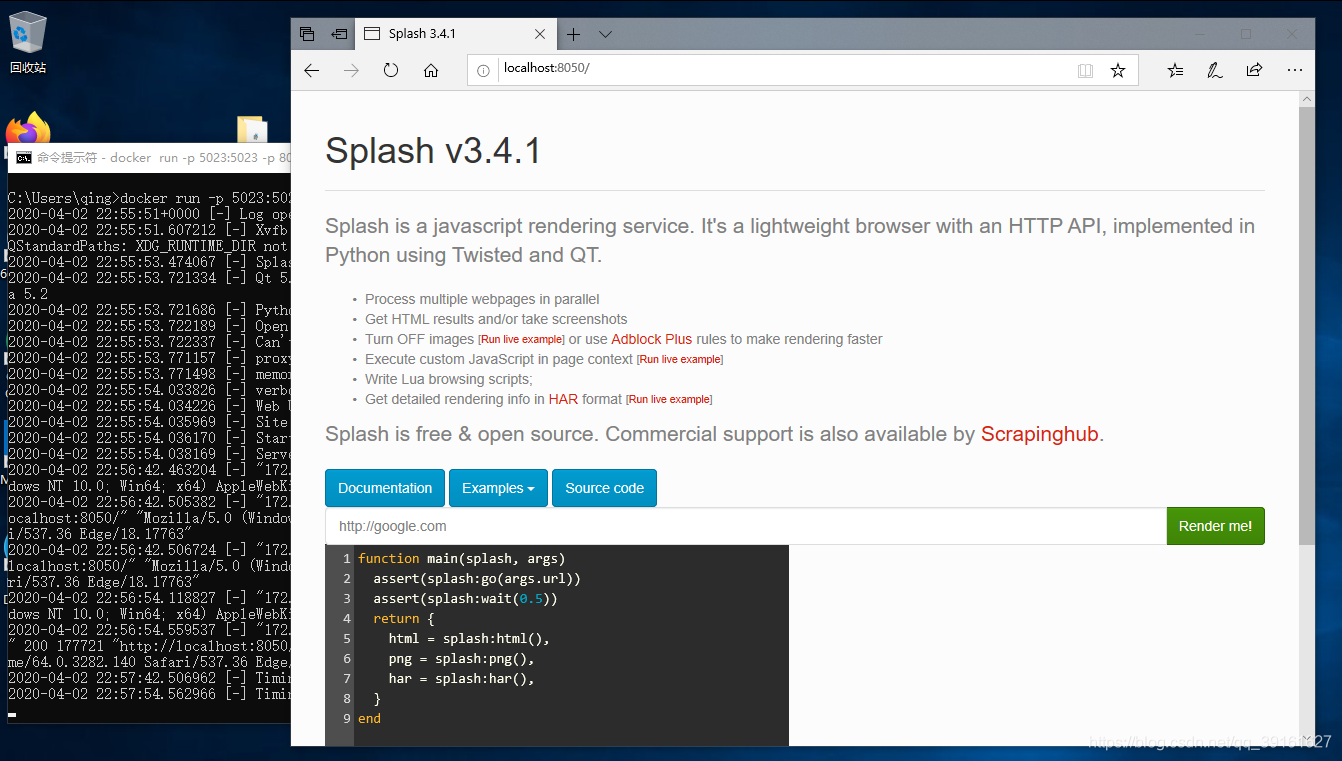The image size is (1342, 761).
Task: Click the page vertical scrollbar thumb
Action: (1307, 325)
